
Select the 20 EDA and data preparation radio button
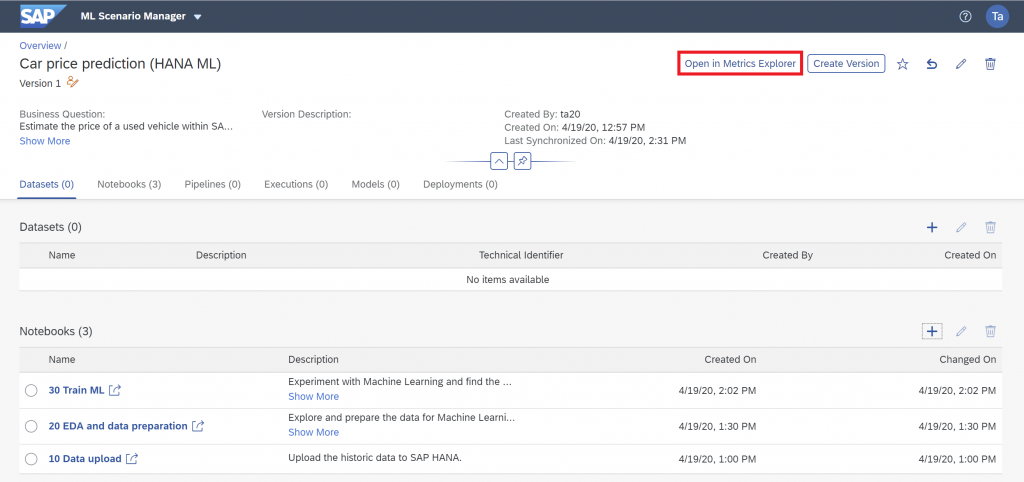(31, 426)
